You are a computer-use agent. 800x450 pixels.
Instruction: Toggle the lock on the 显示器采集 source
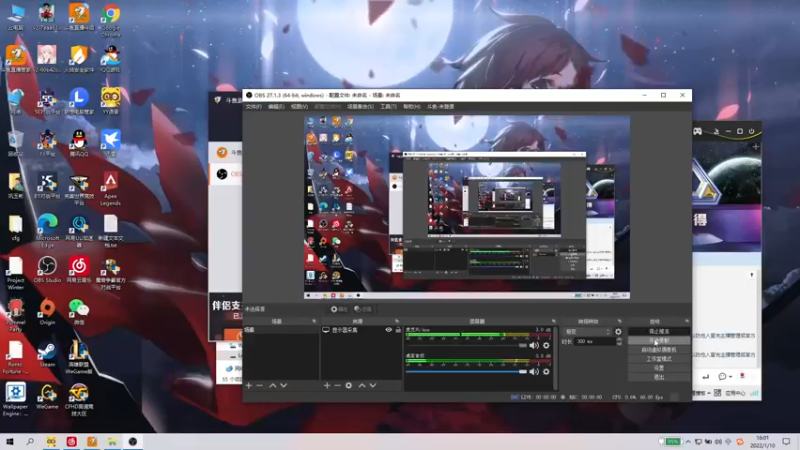[398, 330]
